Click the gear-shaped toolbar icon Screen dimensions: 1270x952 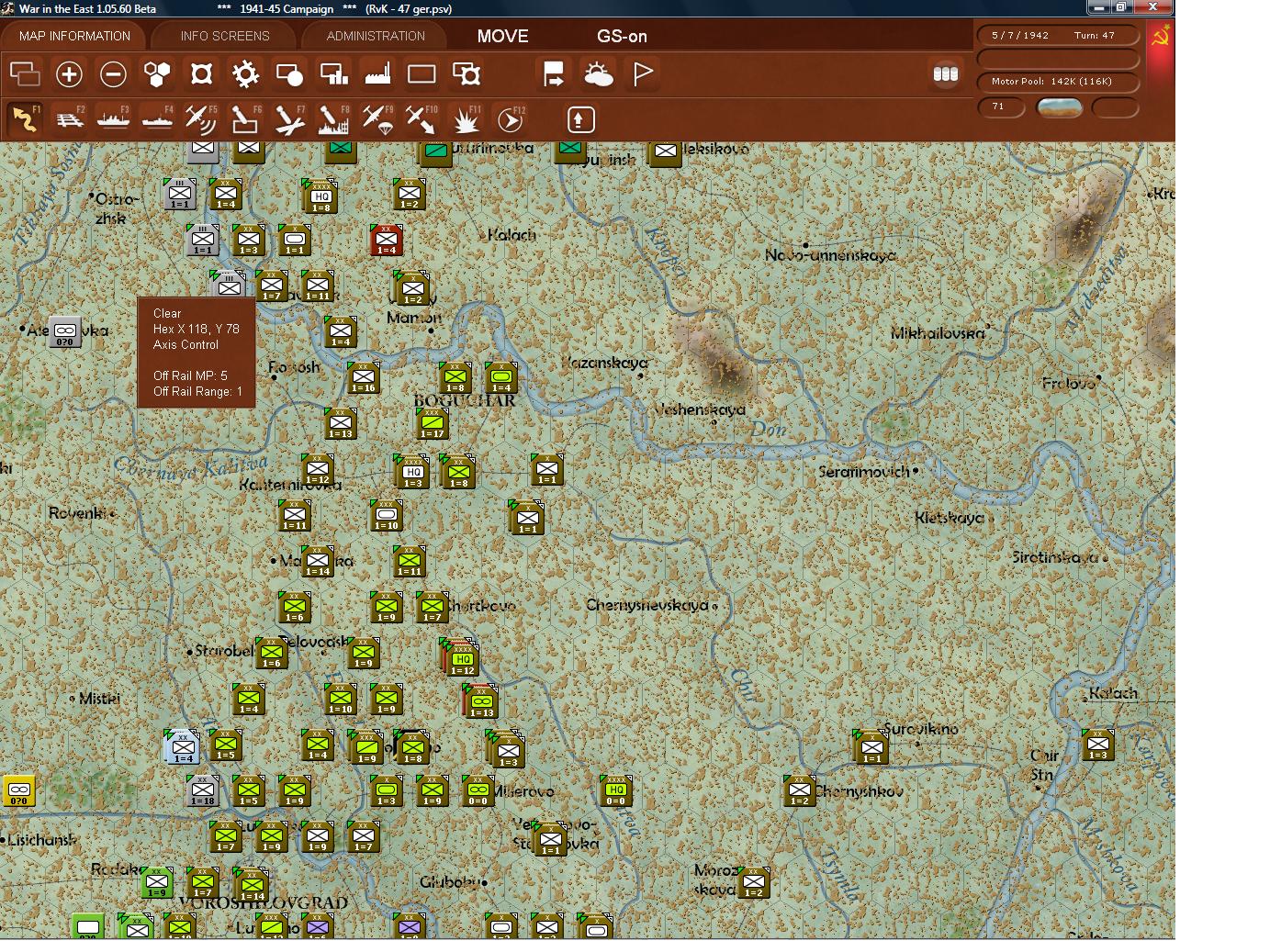(x=245, y=73)
